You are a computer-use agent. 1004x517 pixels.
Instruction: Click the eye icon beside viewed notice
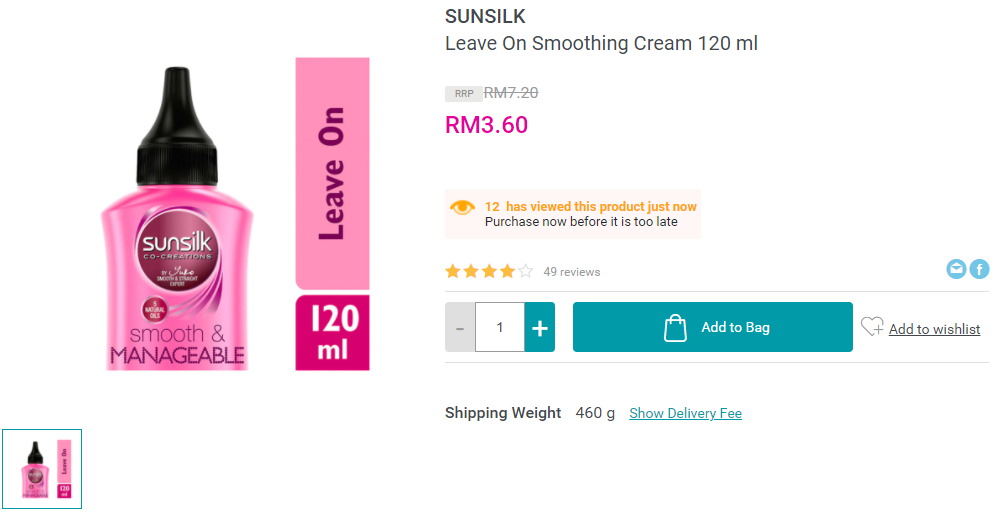pyautogui.click(x=462, y=207)
